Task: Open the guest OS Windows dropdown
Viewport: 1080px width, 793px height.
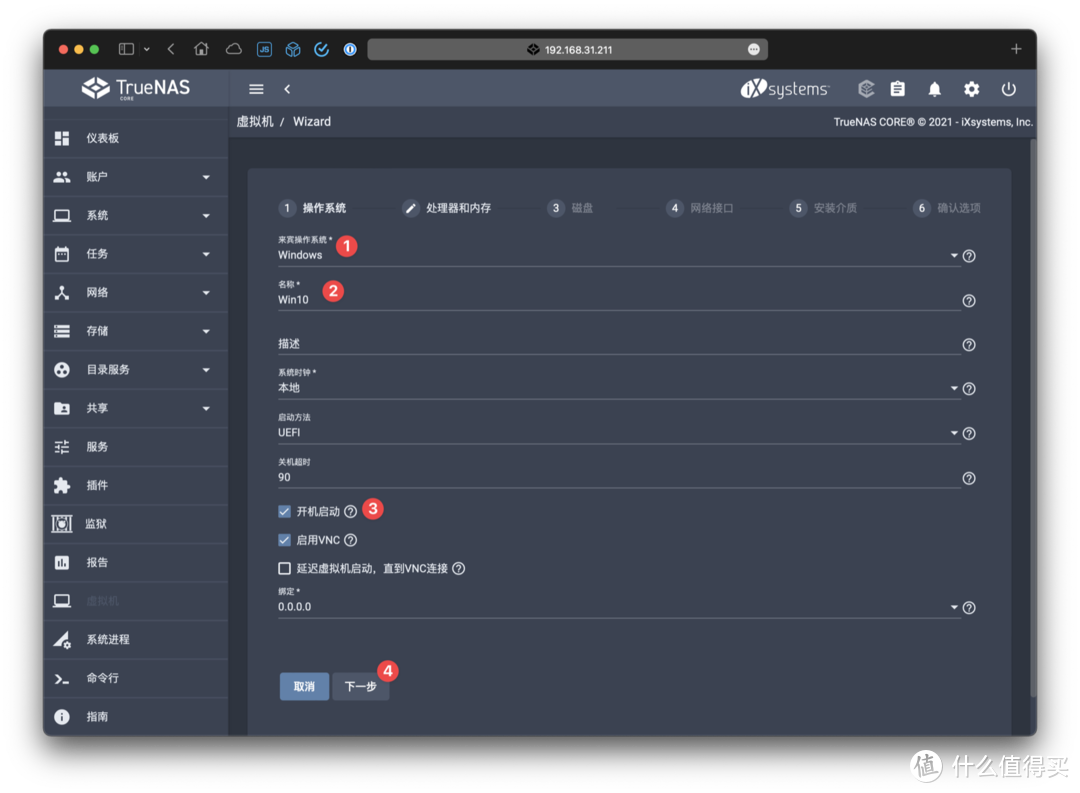Action: coord(619,255)
